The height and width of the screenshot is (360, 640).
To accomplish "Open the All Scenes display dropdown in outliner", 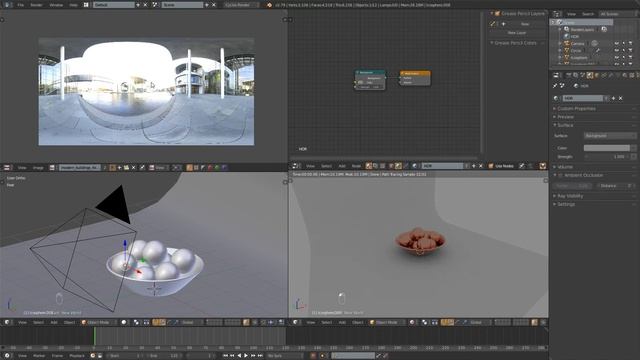I will click(x=617, y=14).
